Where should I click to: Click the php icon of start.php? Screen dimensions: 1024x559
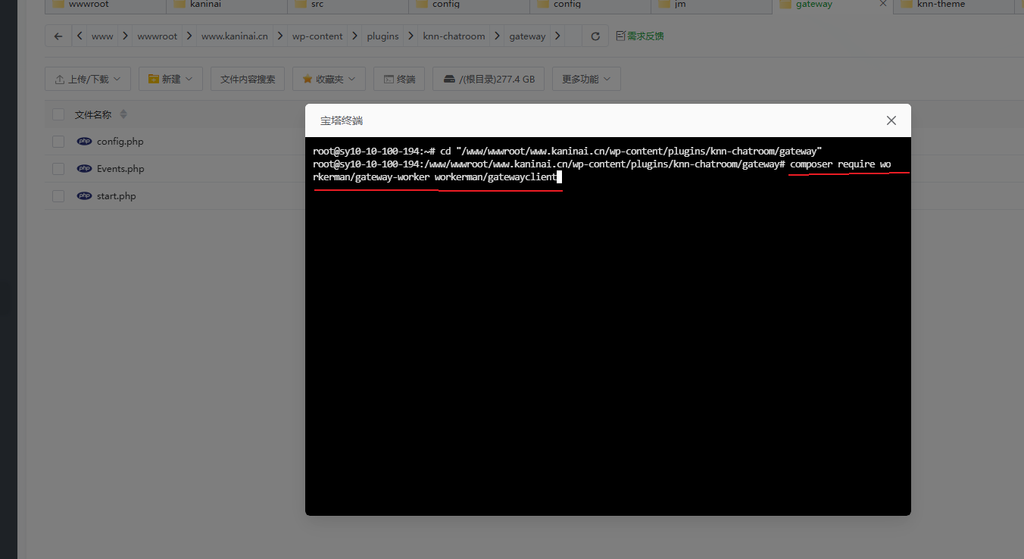coord(84,196)
